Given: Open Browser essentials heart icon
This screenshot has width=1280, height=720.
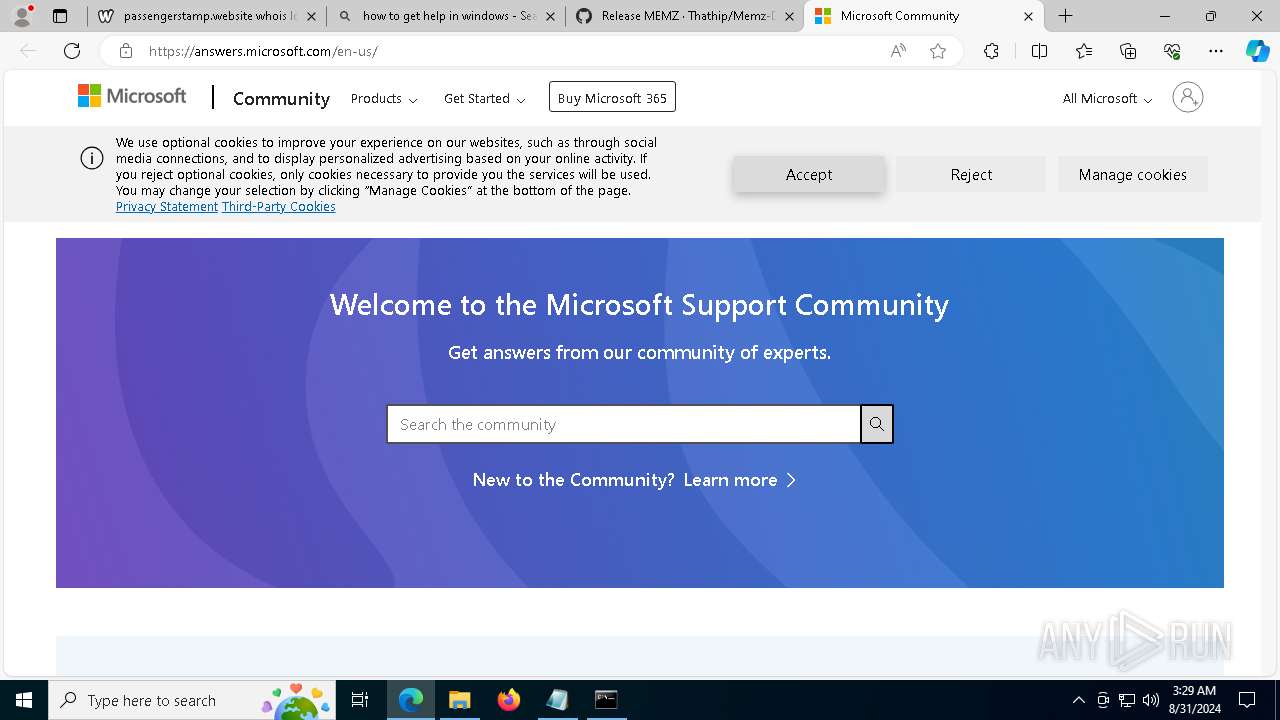Looking at the screenshot, I should [x=1172, y=51].
